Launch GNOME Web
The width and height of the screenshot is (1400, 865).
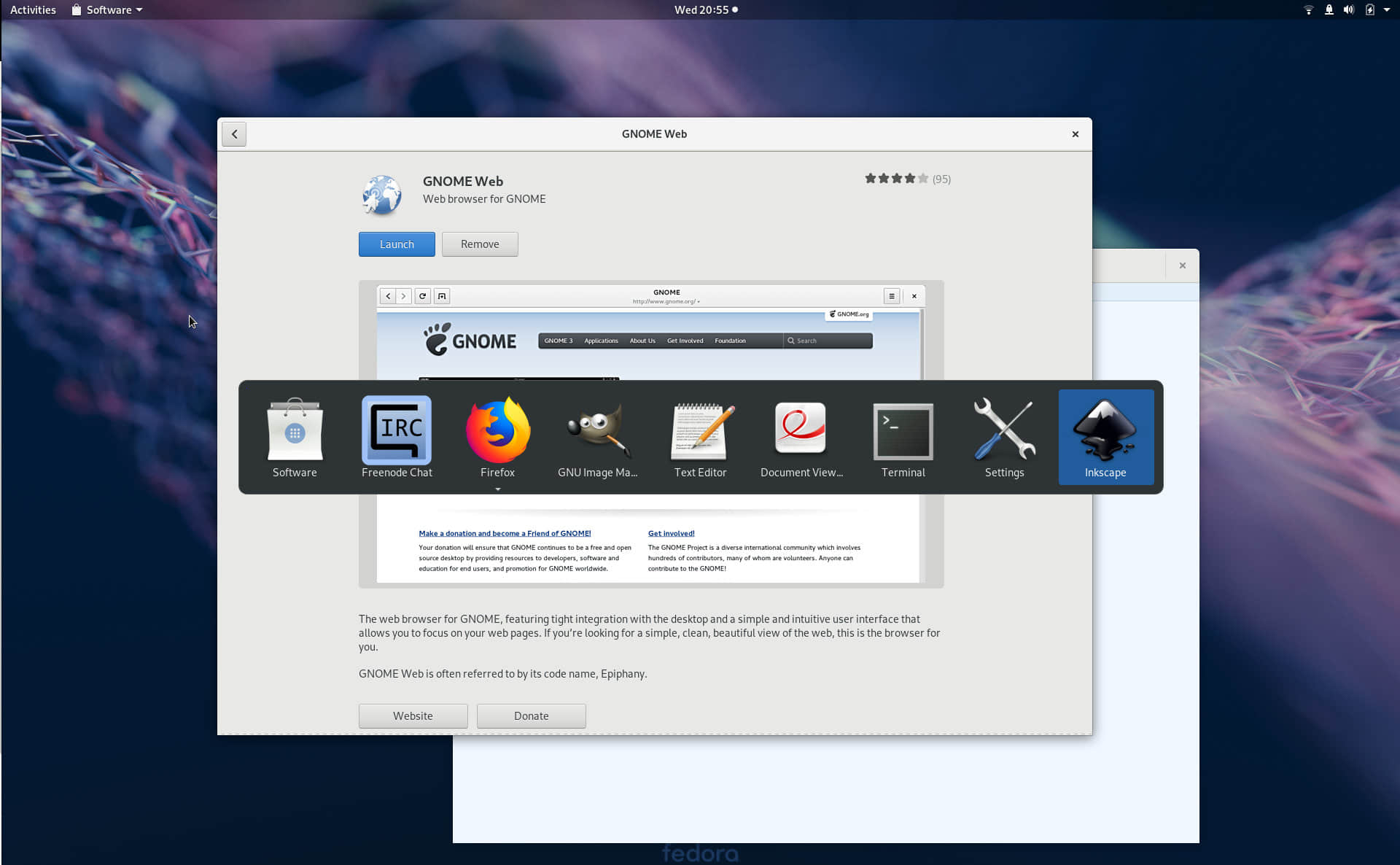[397, 244]
